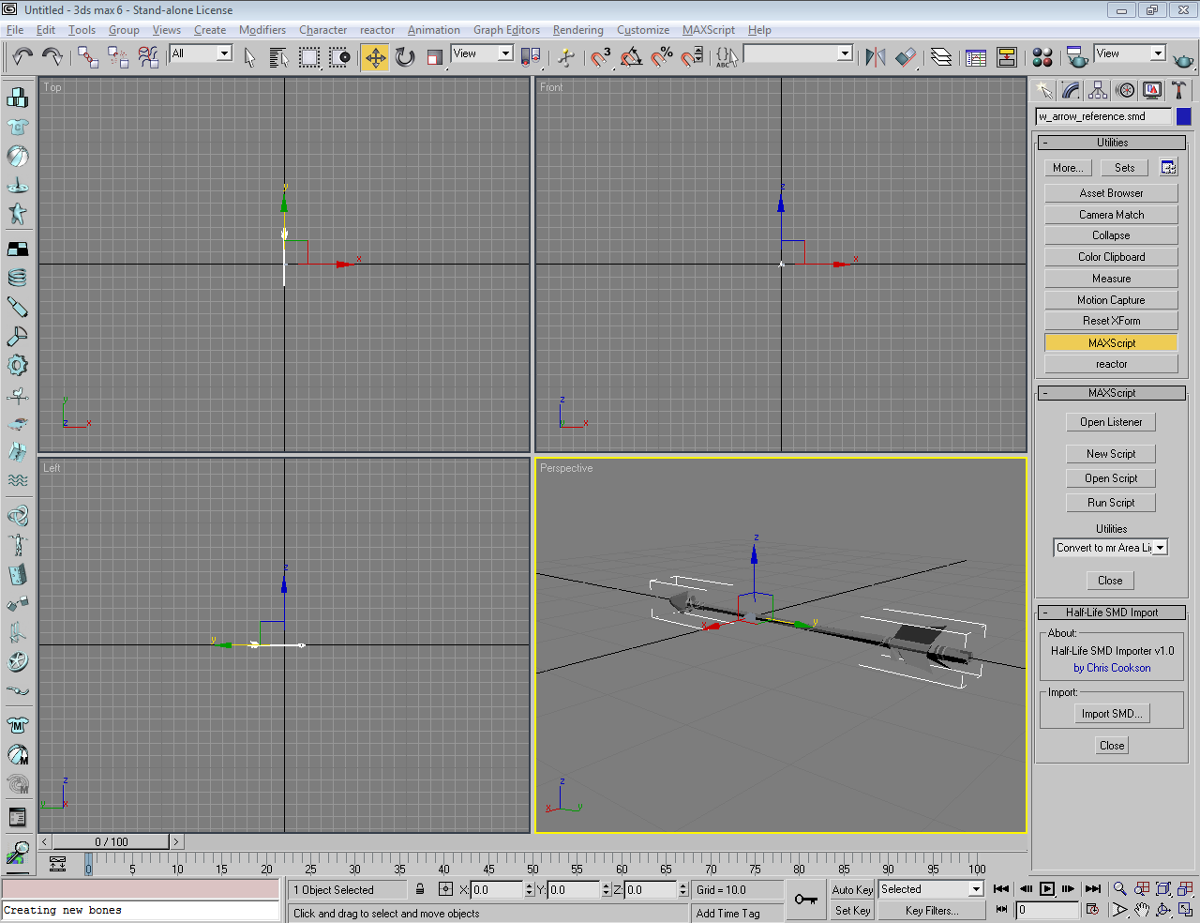Click the blue color swatch beside the filename

[x=1184, y=116]
